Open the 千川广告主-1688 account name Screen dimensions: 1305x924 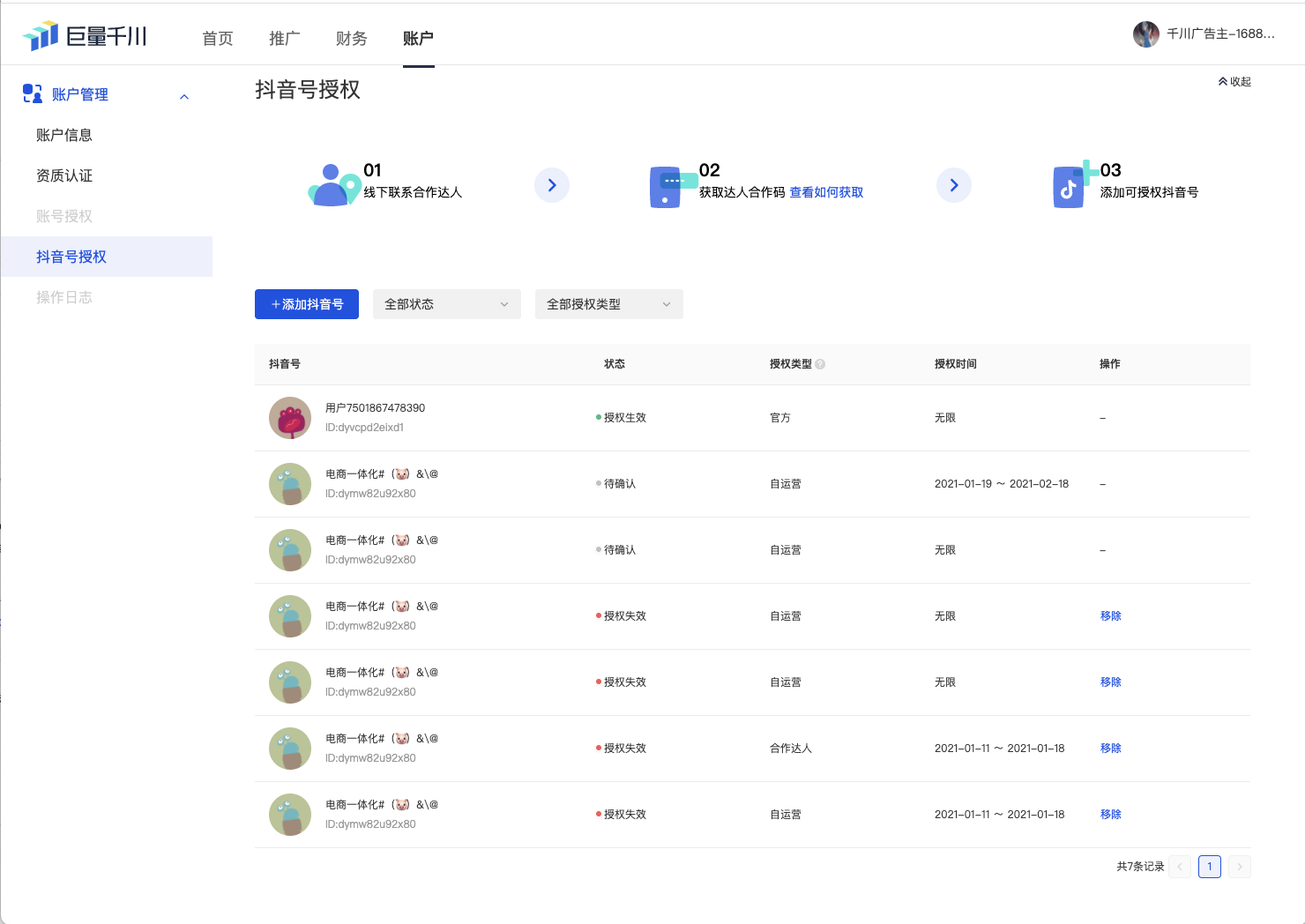point(1220,34)
